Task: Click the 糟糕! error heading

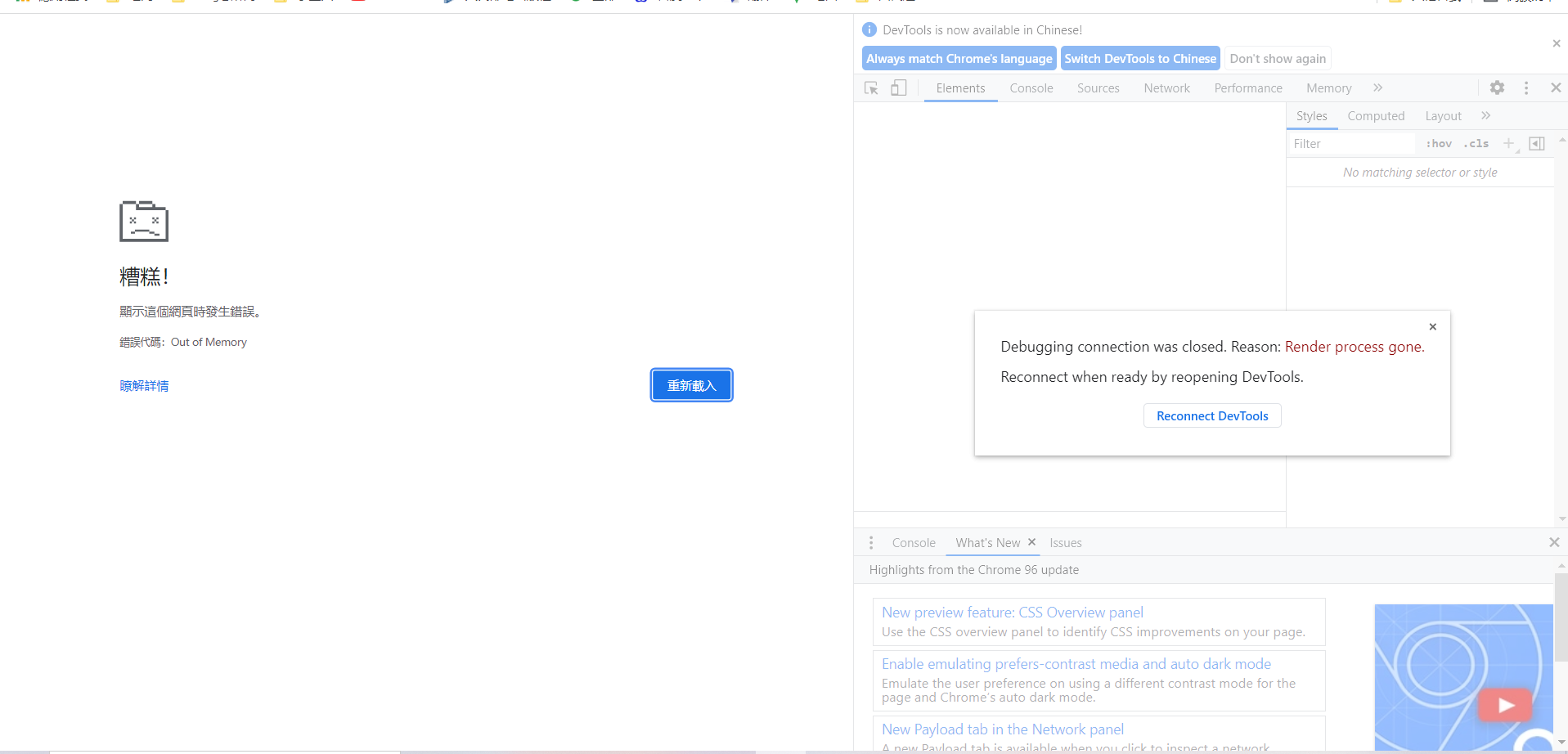Action: pos(144,276)
